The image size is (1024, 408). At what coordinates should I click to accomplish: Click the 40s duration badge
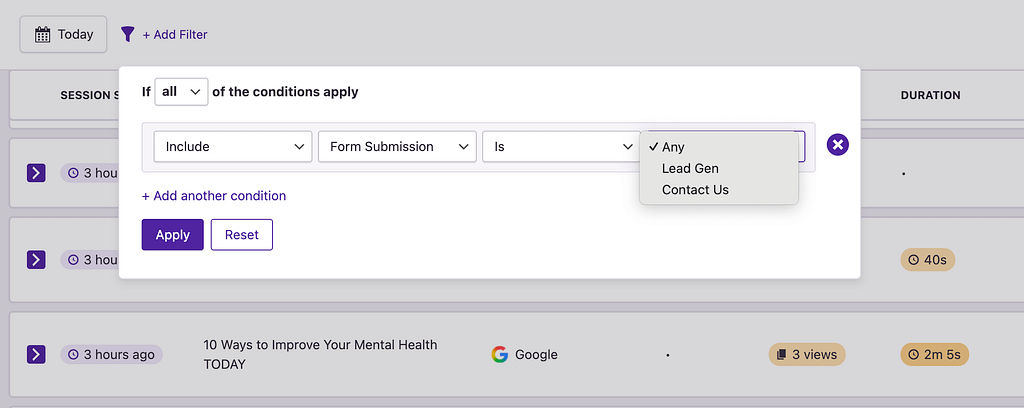[928, 260]
